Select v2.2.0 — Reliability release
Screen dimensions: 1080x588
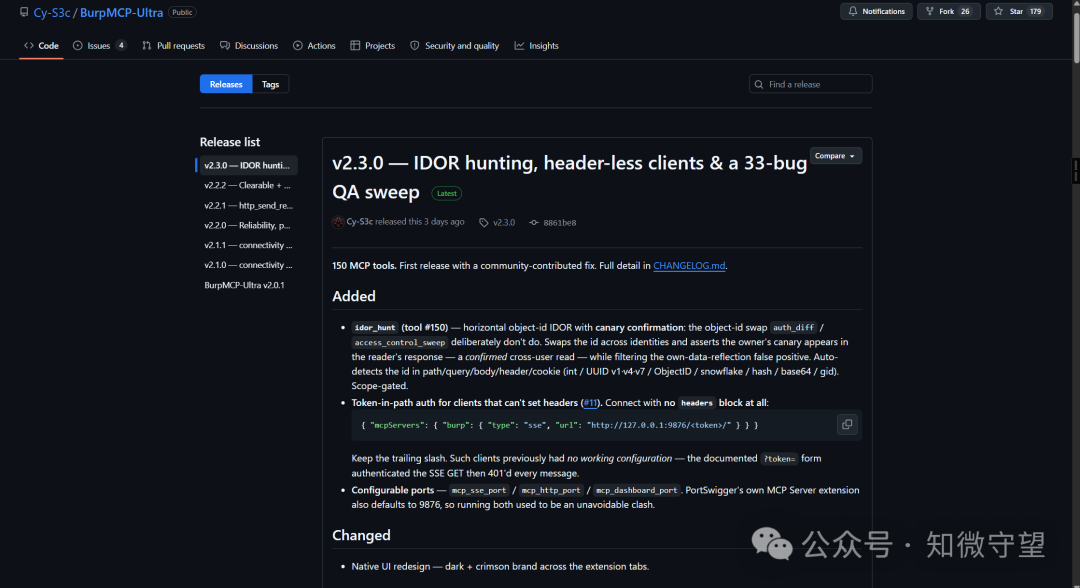(x=247, y=225)
